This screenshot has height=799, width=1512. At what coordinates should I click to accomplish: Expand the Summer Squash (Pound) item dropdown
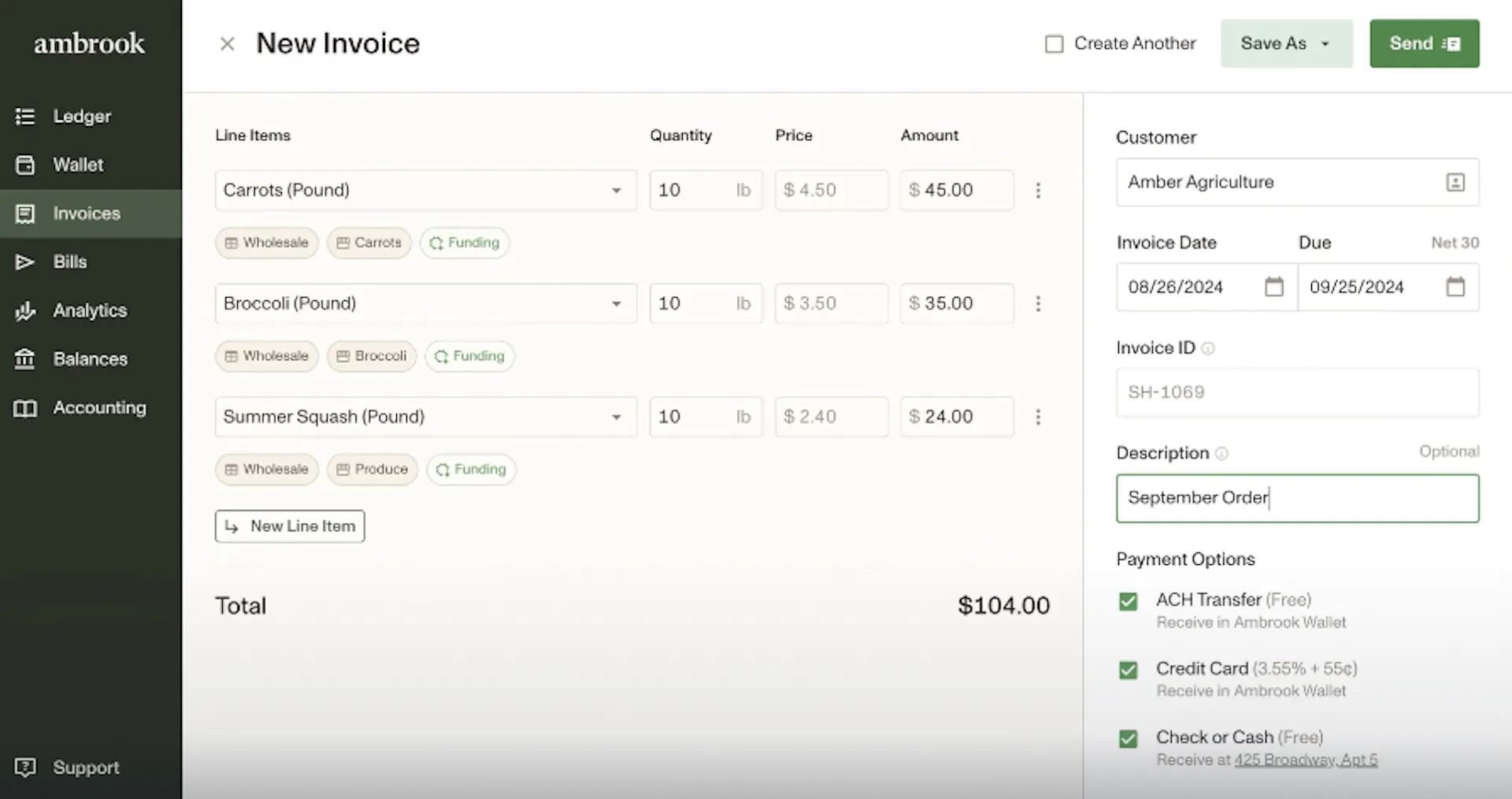pos(617,417)
